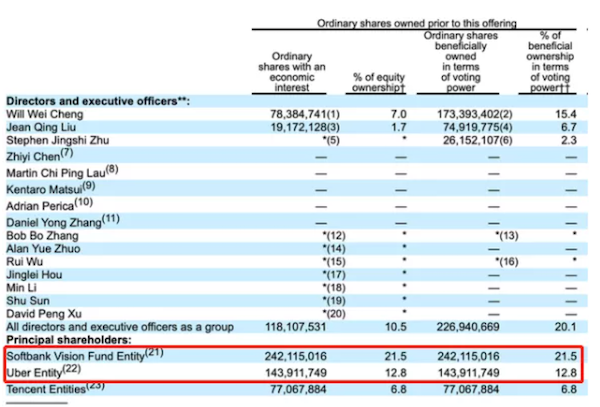The image size is (600, 407).
Task: Select the name Shu Sun
Action: tap(28, 301)
